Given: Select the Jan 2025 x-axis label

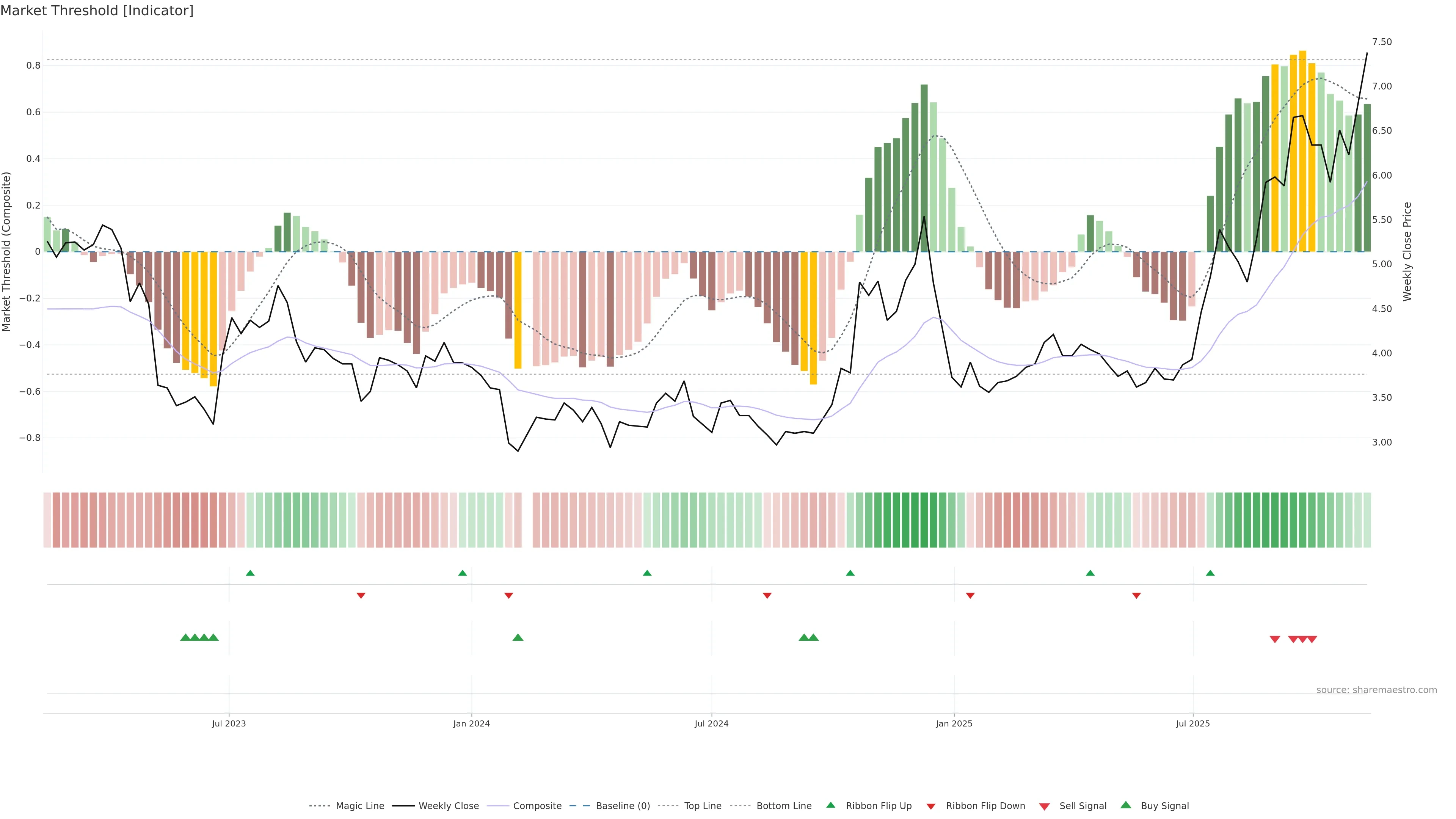Looking at the screenshot, I should (x=954, y=723).
